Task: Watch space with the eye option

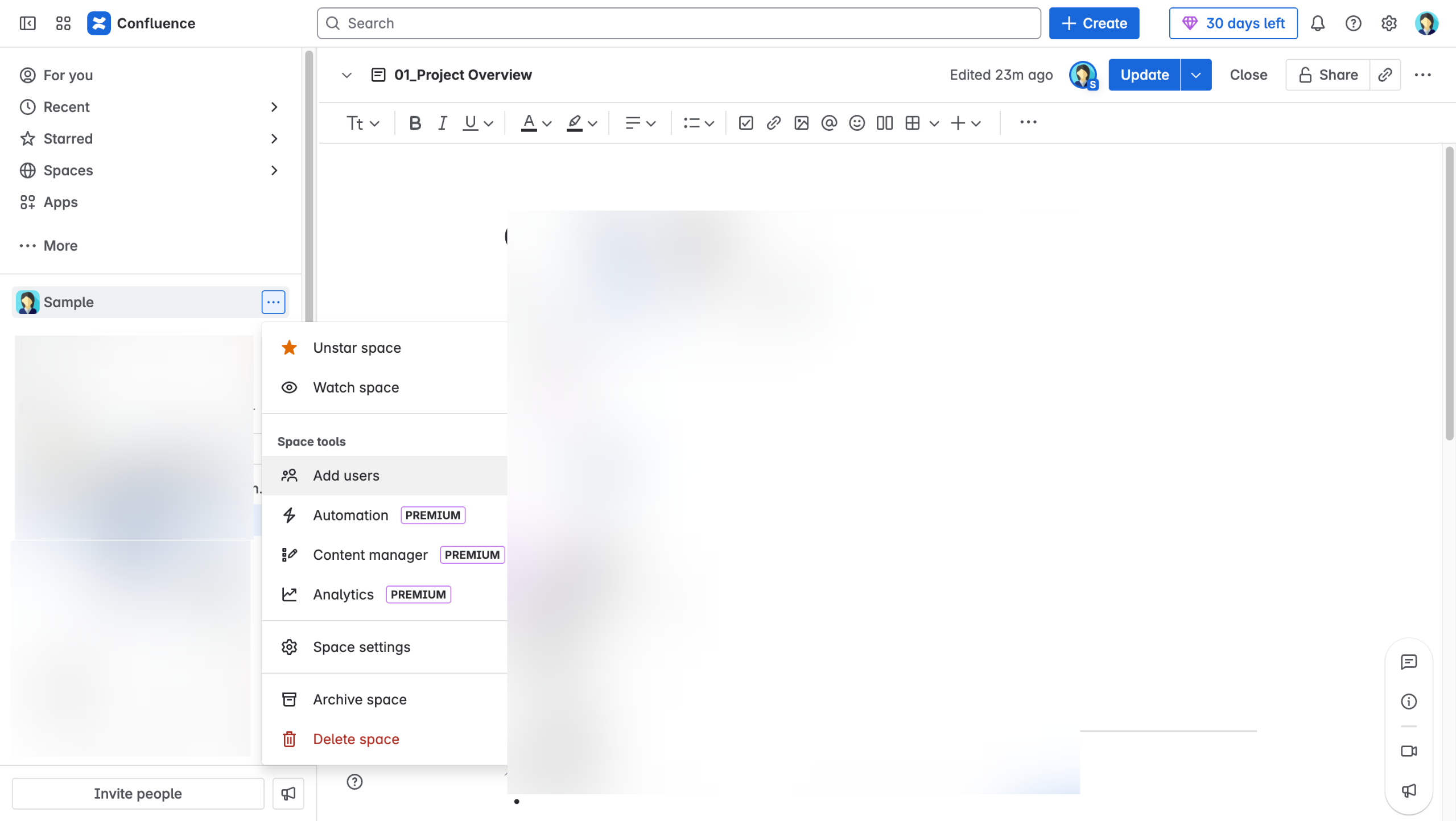Action: pos(356,387)
